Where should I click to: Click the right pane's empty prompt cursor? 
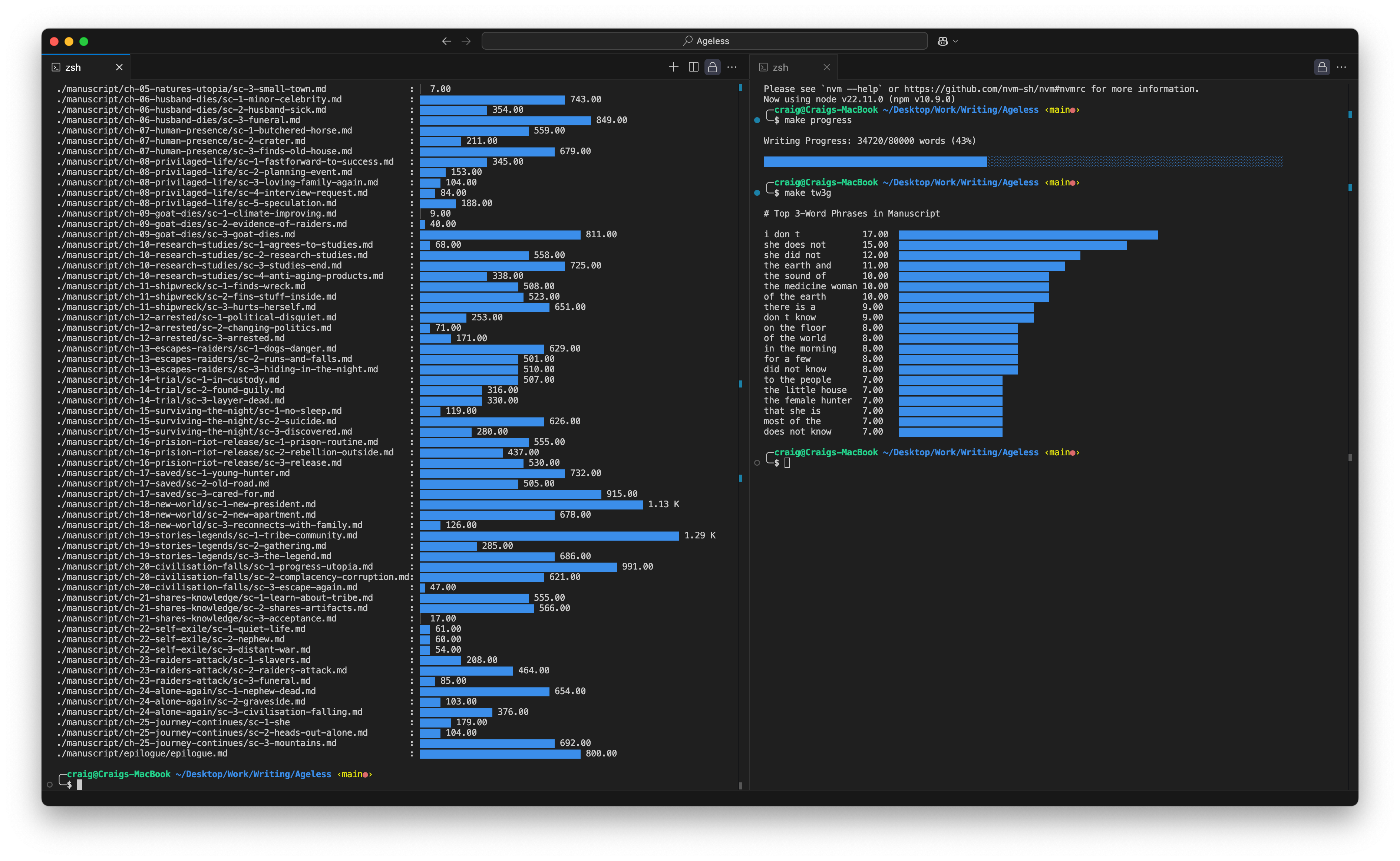pyautogui.click(x=787, y=463)
